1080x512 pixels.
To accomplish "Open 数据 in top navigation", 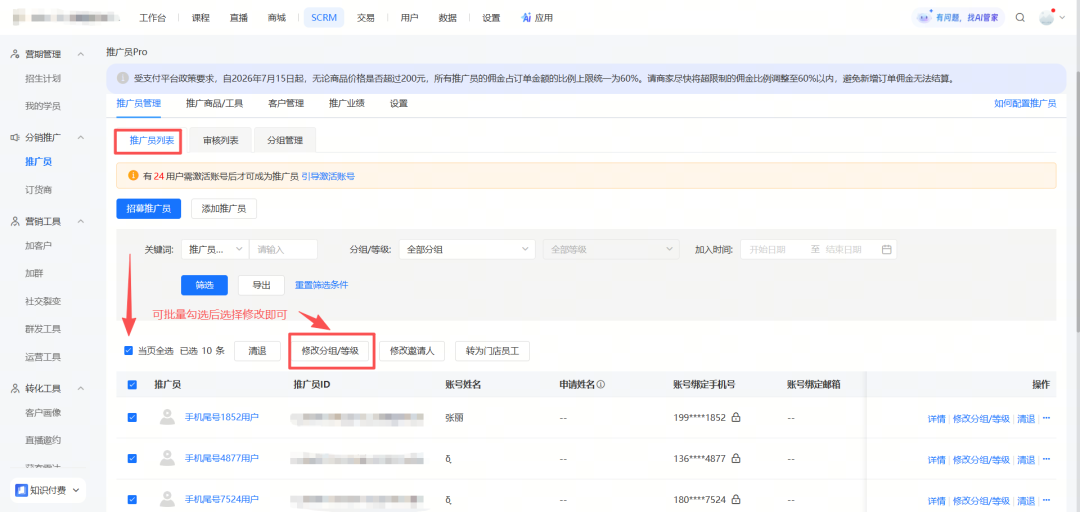I will point(448,18).
